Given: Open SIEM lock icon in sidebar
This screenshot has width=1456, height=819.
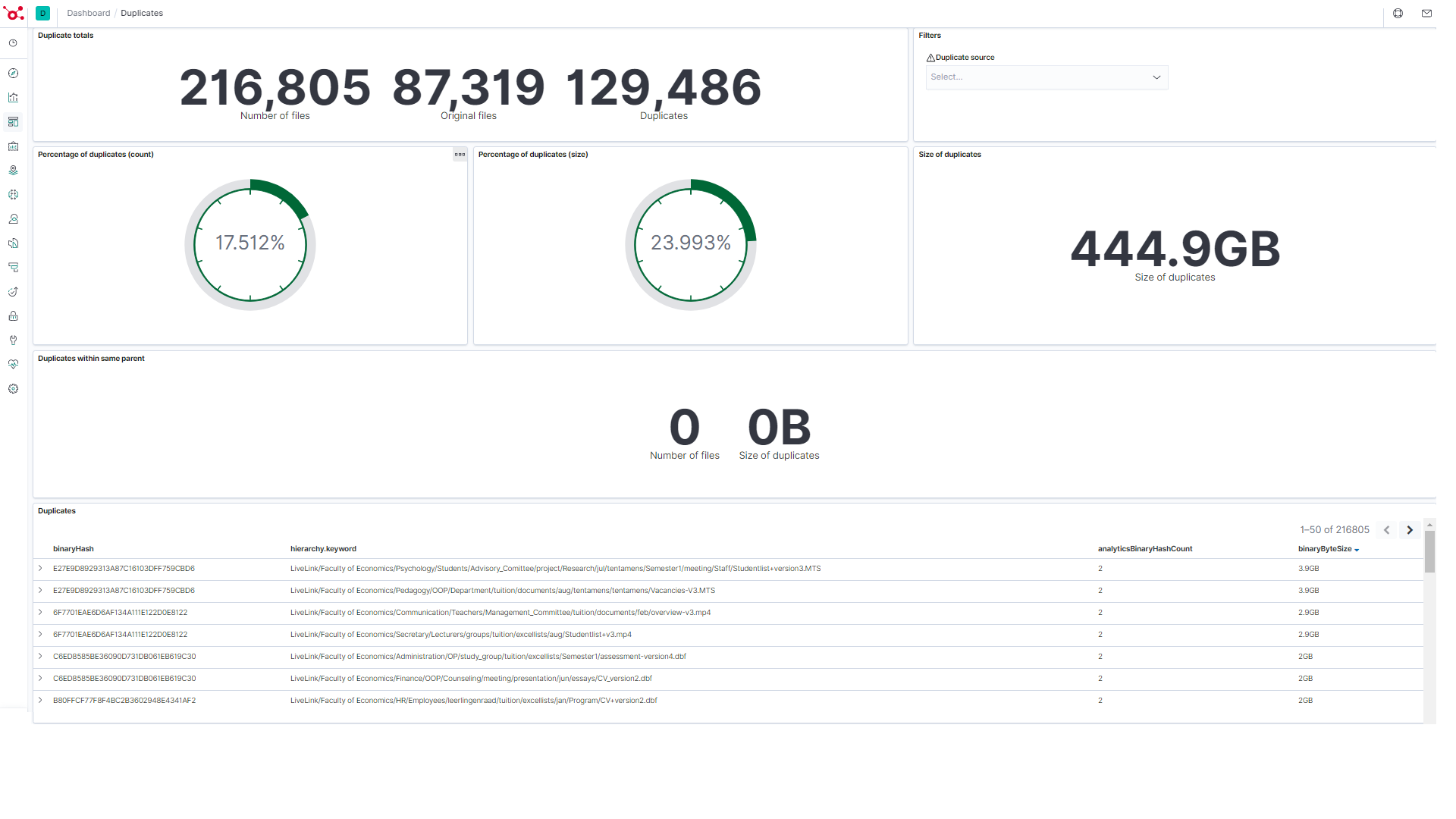Looking at the screenshot, I should coord(13,316).
